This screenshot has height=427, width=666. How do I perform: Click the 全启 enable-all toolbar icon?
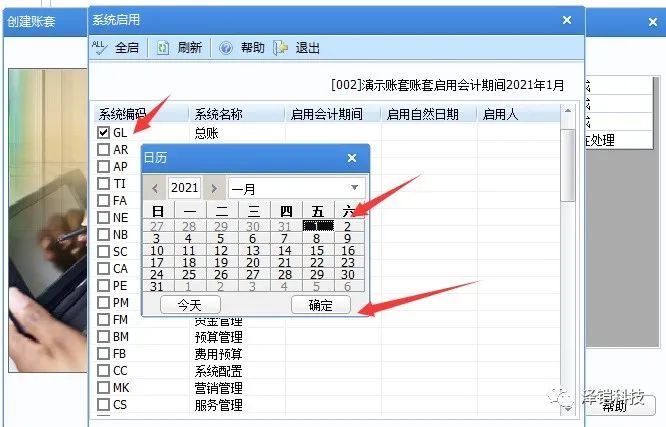coord(100,47)
